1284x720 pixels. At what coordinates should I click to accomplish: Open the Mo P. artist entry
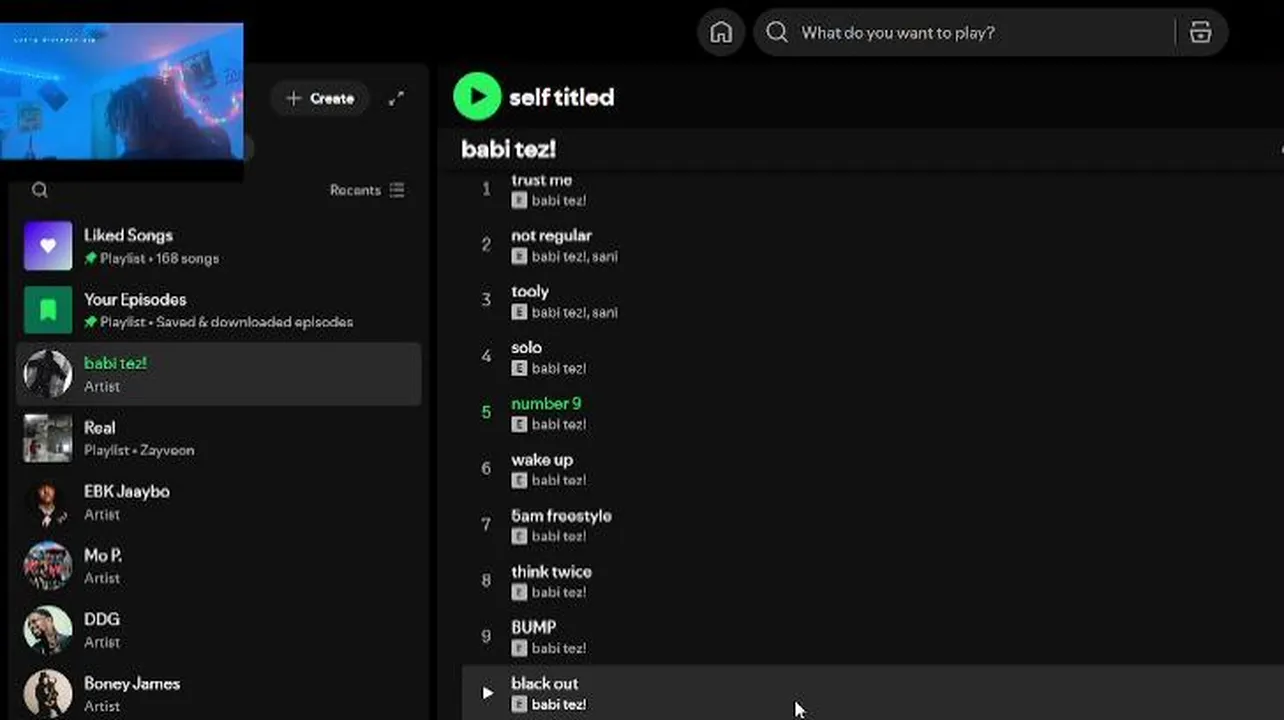(103, 556)
